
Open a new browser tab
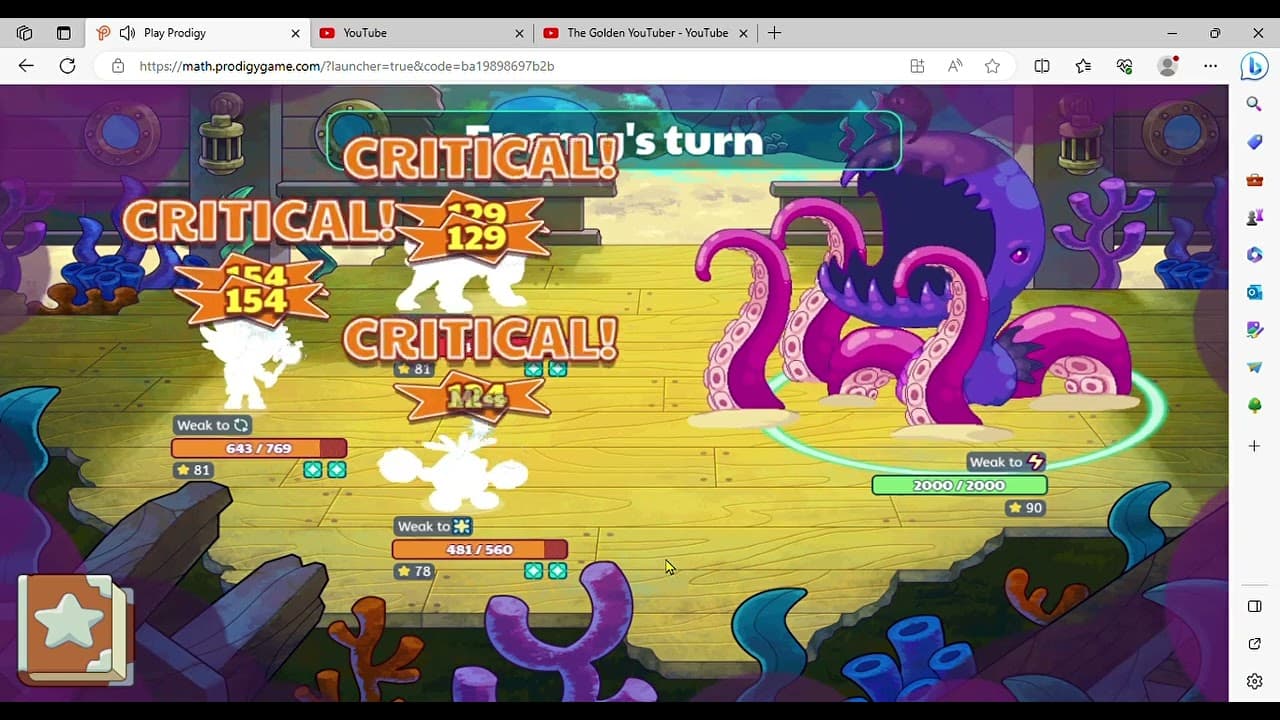coord(774,33)
